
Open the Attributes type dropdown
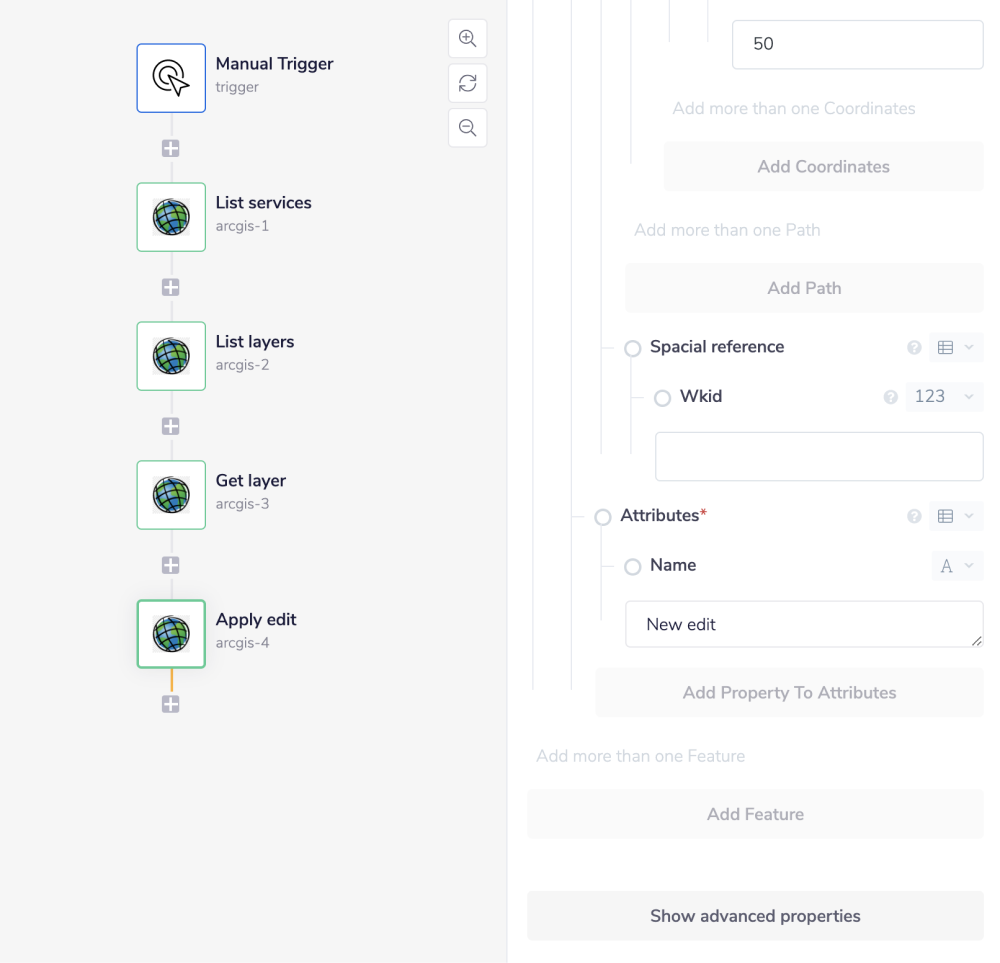click(956, 517)
